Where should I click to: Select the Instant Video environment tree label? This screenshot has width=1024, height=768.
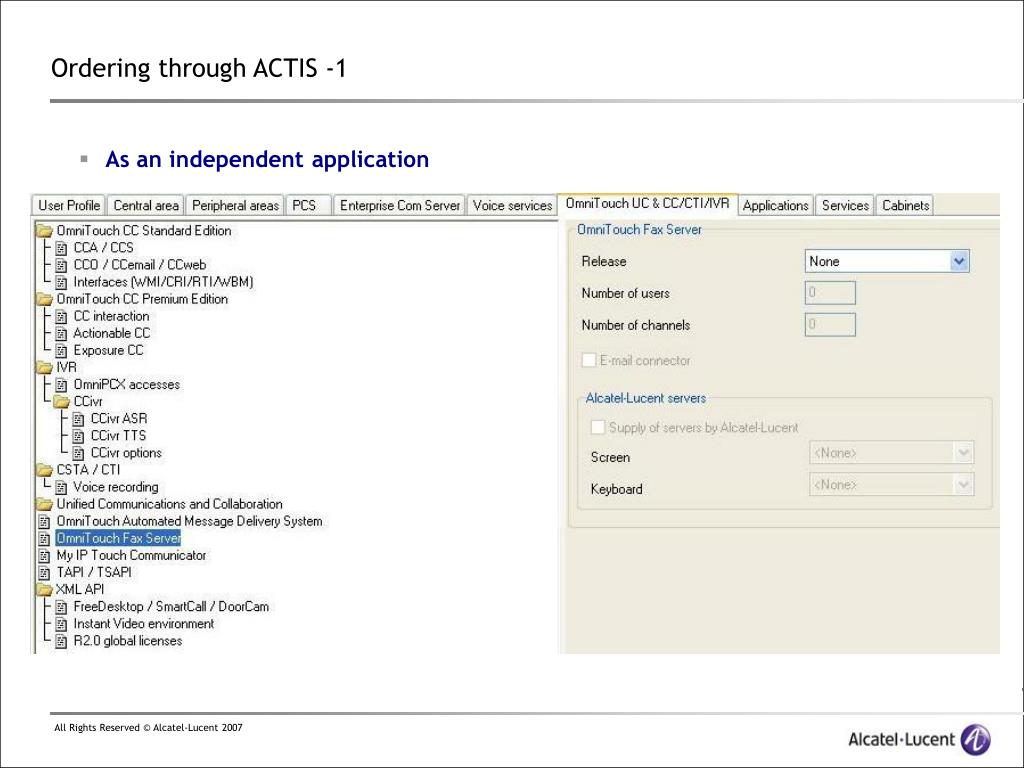click(x=144, y=624)
